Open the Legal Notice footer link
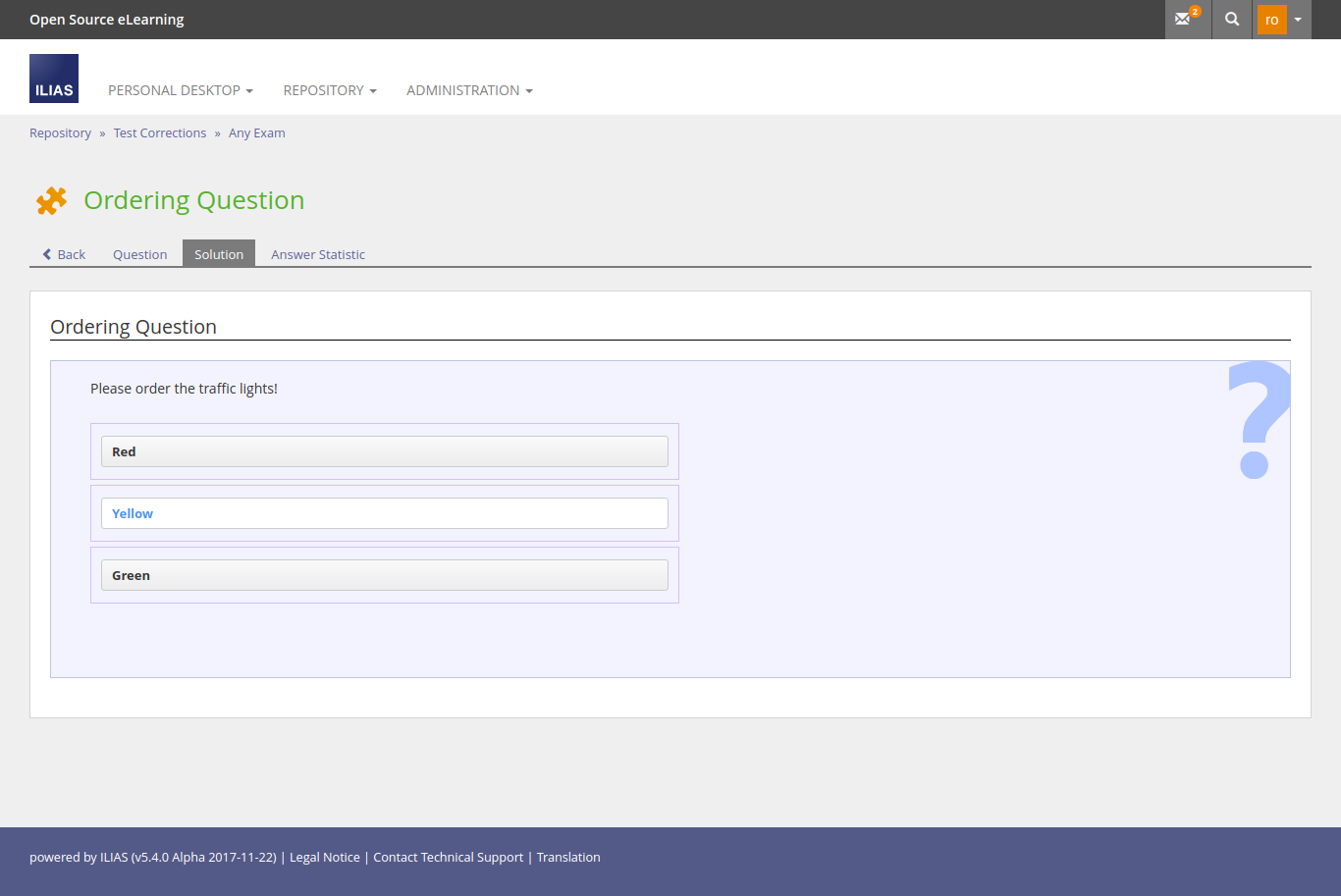Screen dimensions: 1341x896 [x=325, y=858]
